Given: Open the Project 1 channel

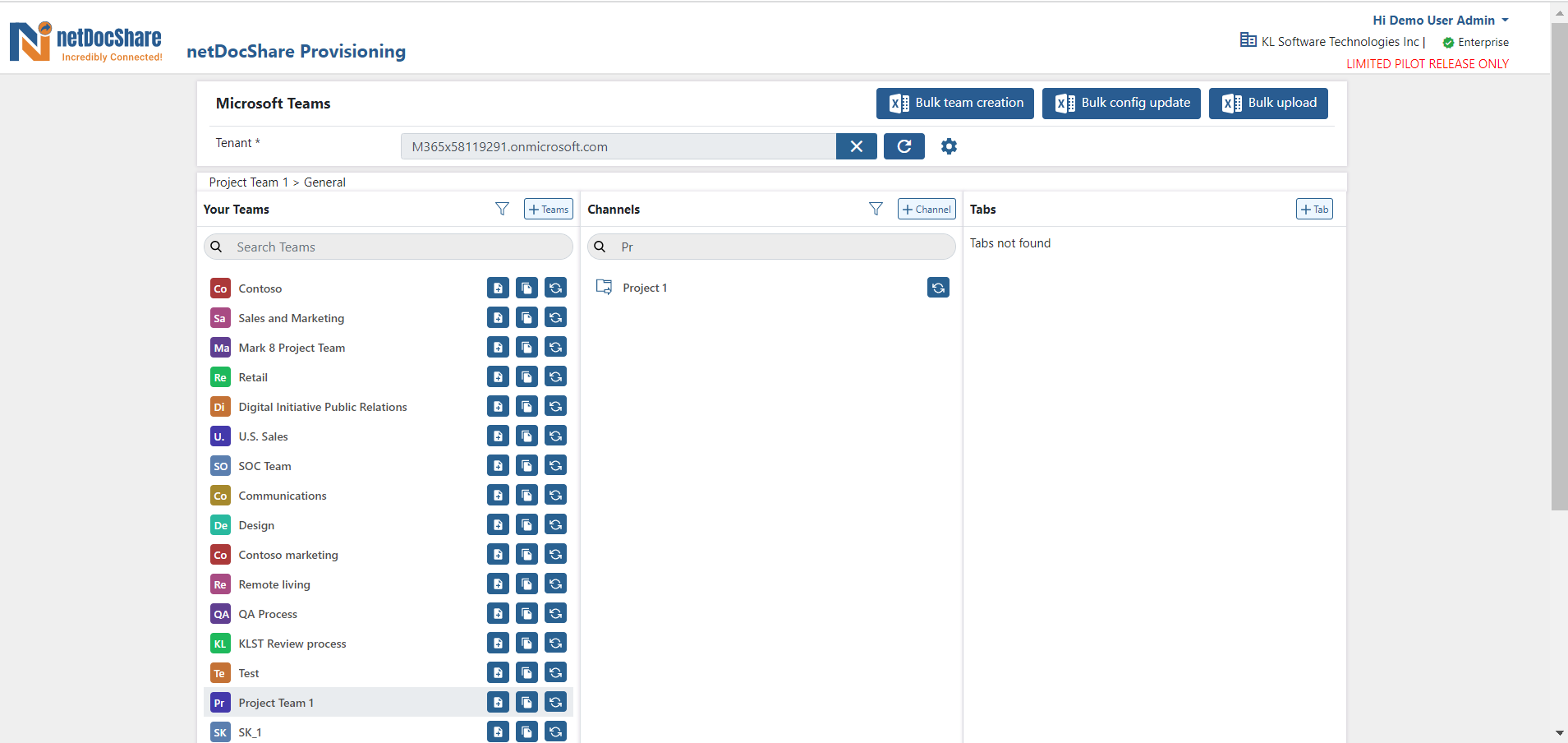Looking at the screenshot, I should [x=645, y=288].
